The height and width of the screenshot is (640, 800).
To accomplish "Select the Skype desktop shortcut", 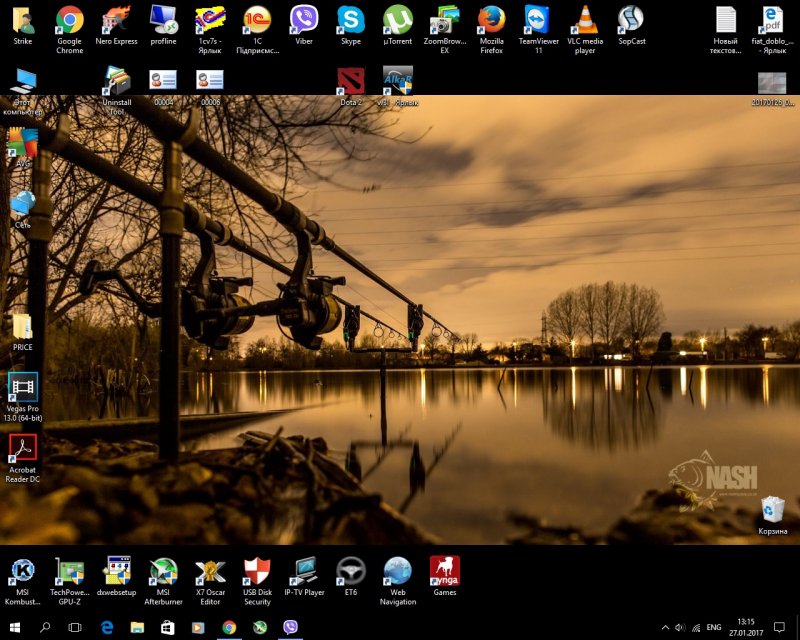I will pos(351,20).
